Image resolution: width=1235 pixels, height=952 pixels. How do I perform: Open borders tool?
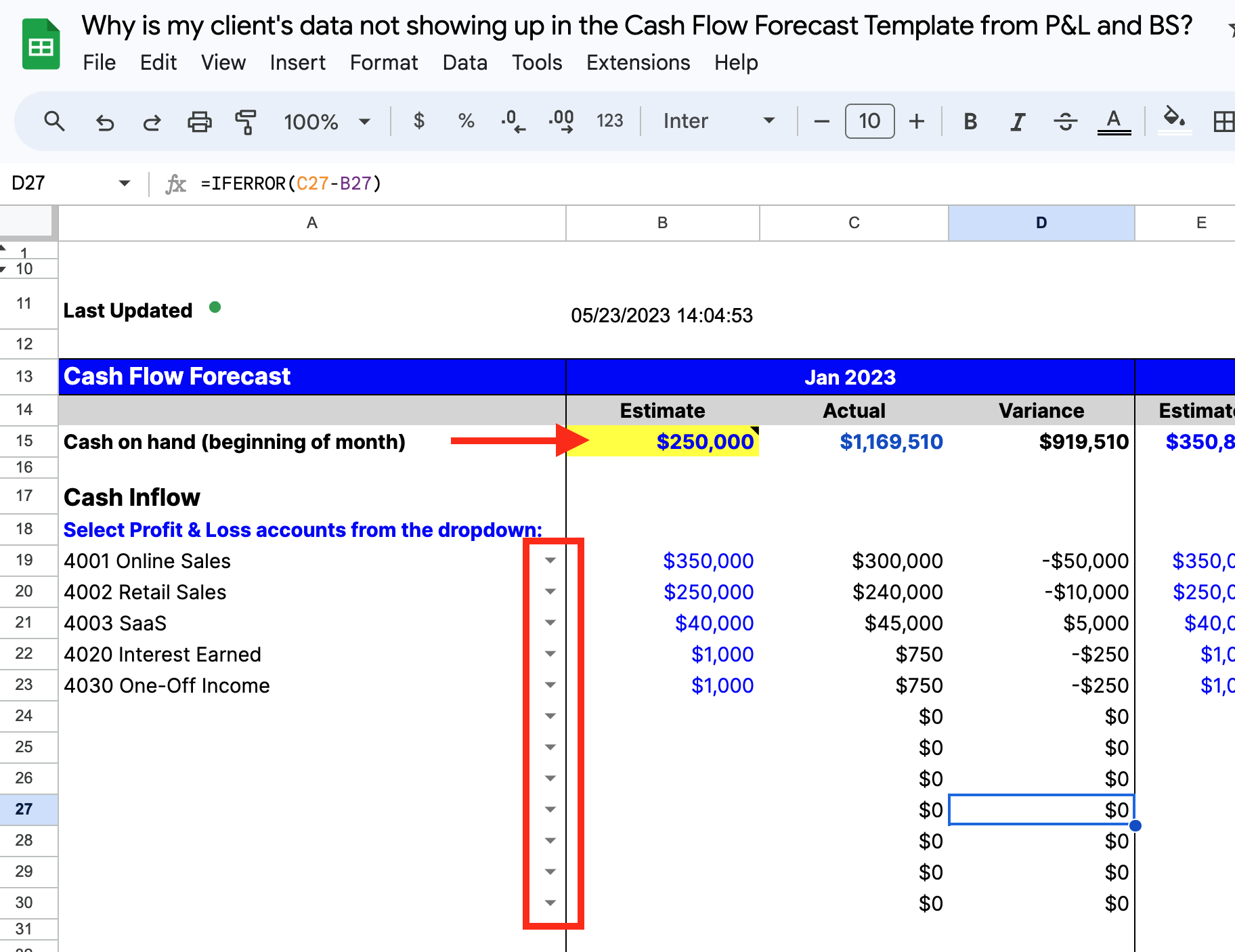coord(1223,122)
